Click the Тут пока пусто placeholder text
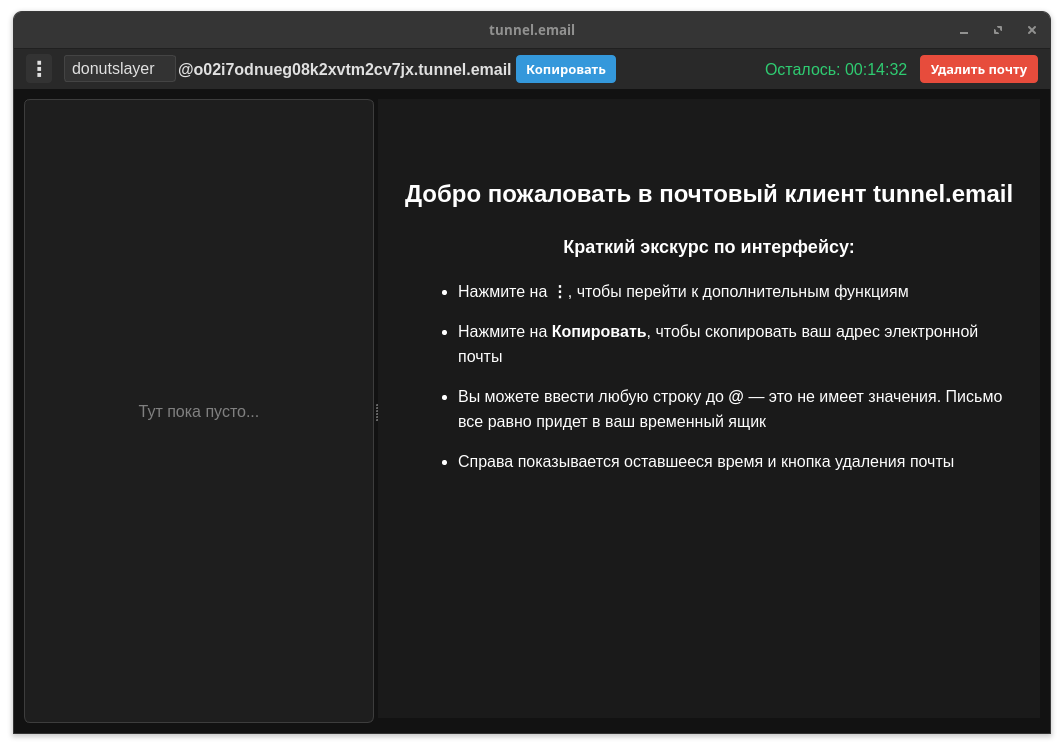The width and height of the screenshot is (1064, 750). tap(199, 411)
